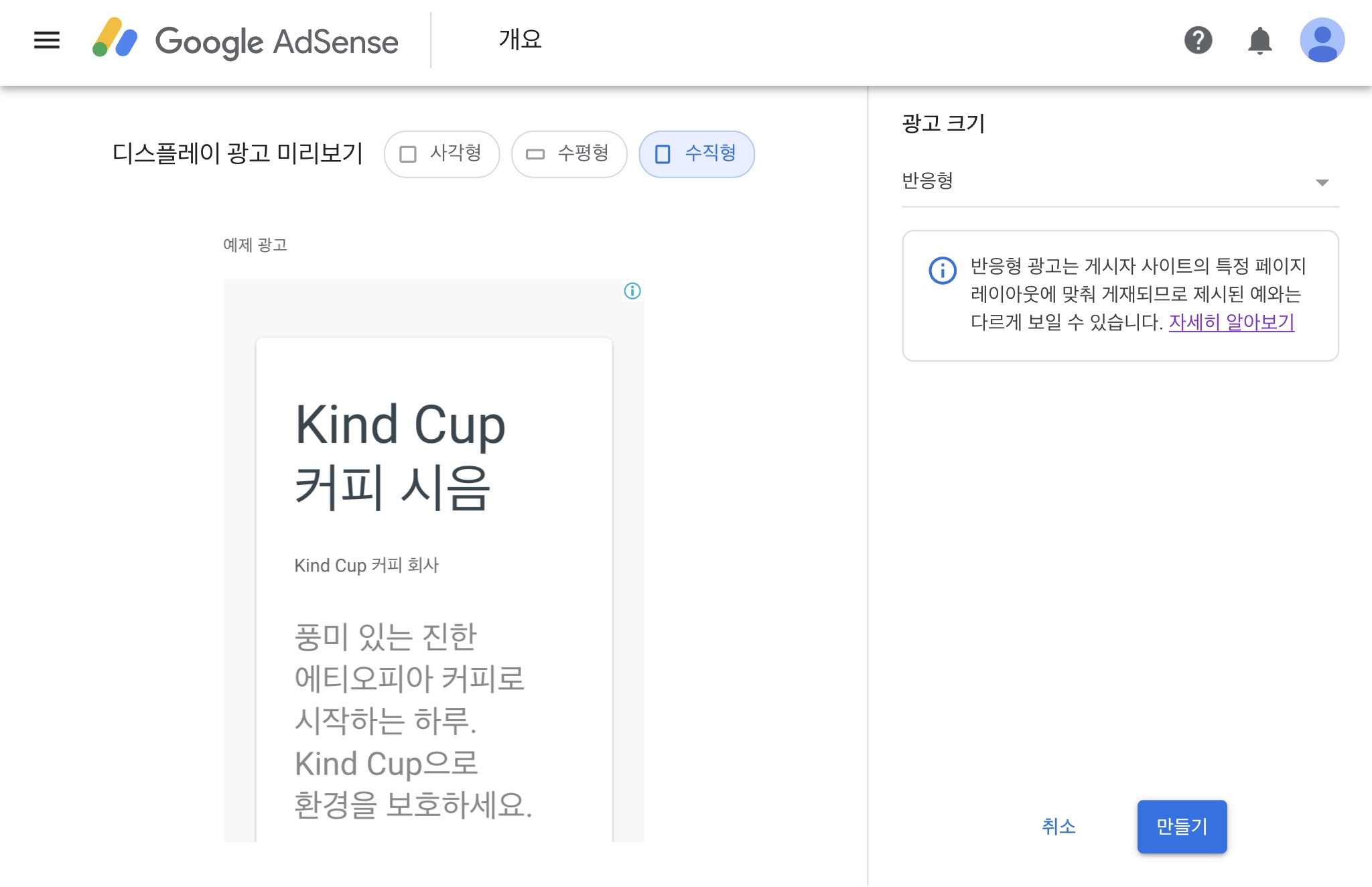The height and width of the screenshot is (887, 1372).
Task: Click the 광고 크기 heading
Action: 943,123
